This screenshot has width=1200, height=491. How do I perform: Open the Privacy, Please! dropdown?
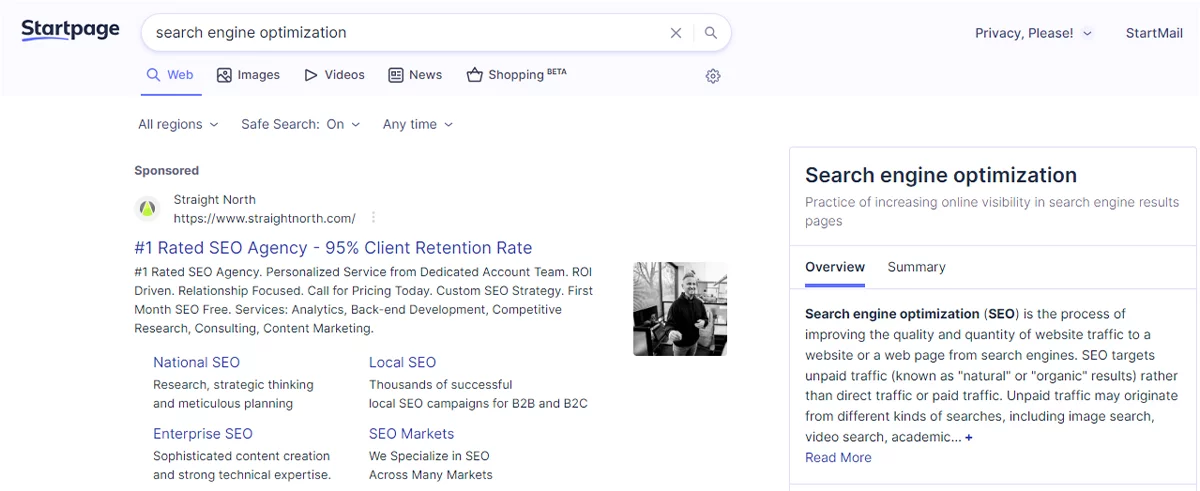1034,33
